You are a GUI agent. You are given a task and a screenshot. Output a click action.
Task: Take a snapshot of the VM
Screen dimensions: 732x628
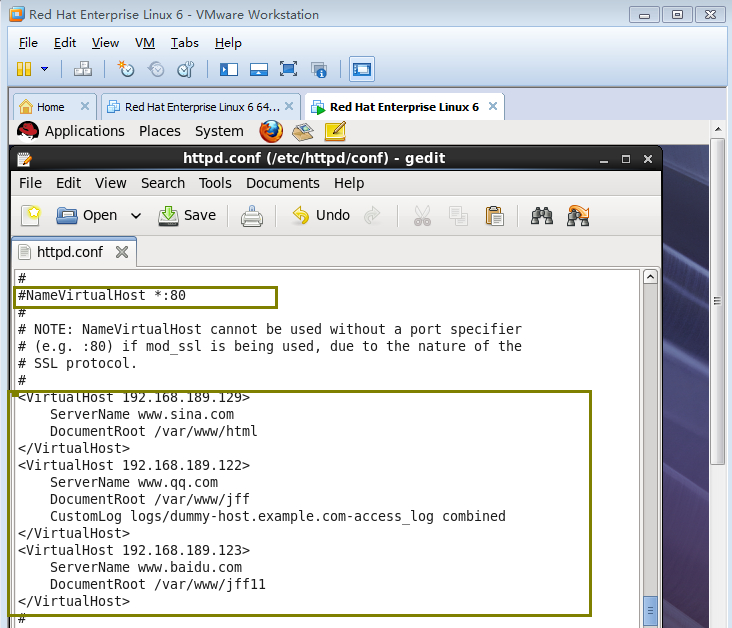click(x=126, y=69)
